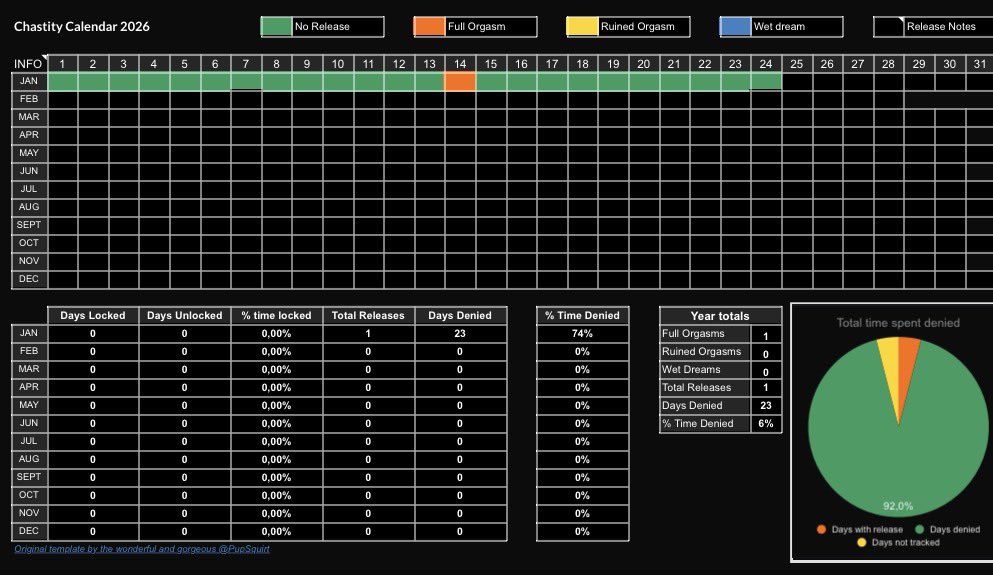Select the Ruined Orgasms year total label

(x=705, y=351)
